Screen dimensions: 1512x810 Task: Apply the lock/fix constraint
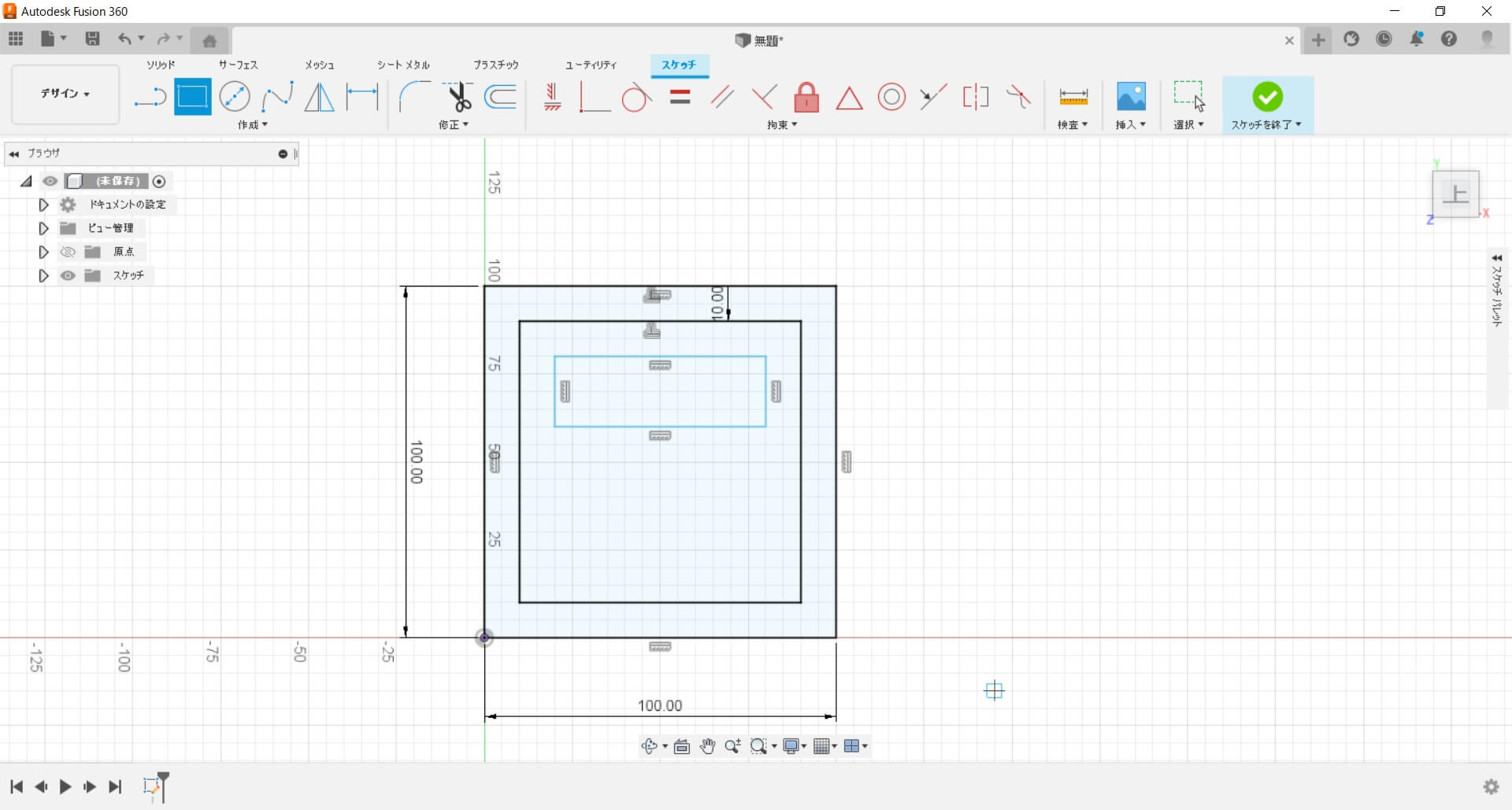click(x=806, y=98)
